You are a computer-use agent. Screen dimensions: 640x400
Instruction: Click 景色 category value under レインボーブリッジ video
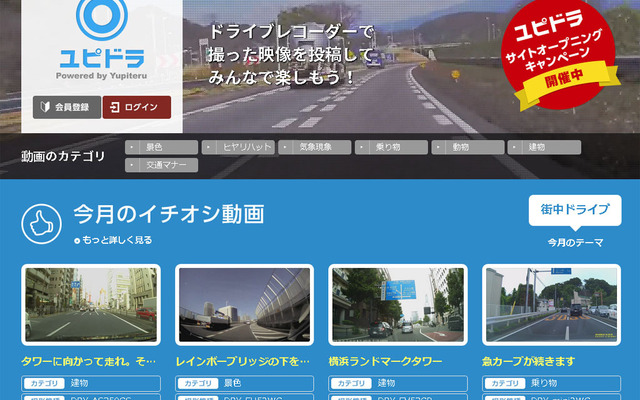232,383
